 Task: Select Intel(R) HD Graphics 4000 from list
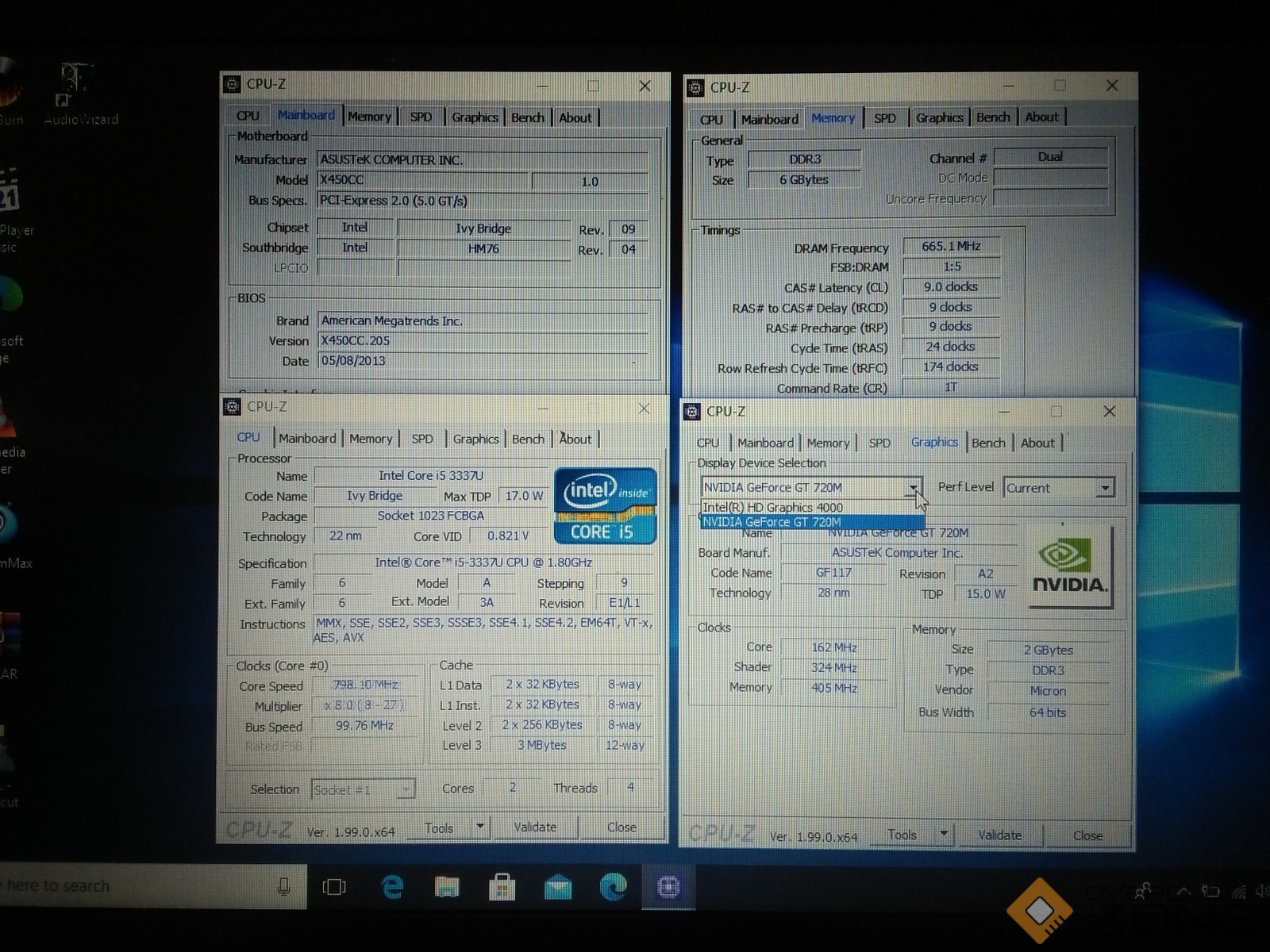[811, 508]
